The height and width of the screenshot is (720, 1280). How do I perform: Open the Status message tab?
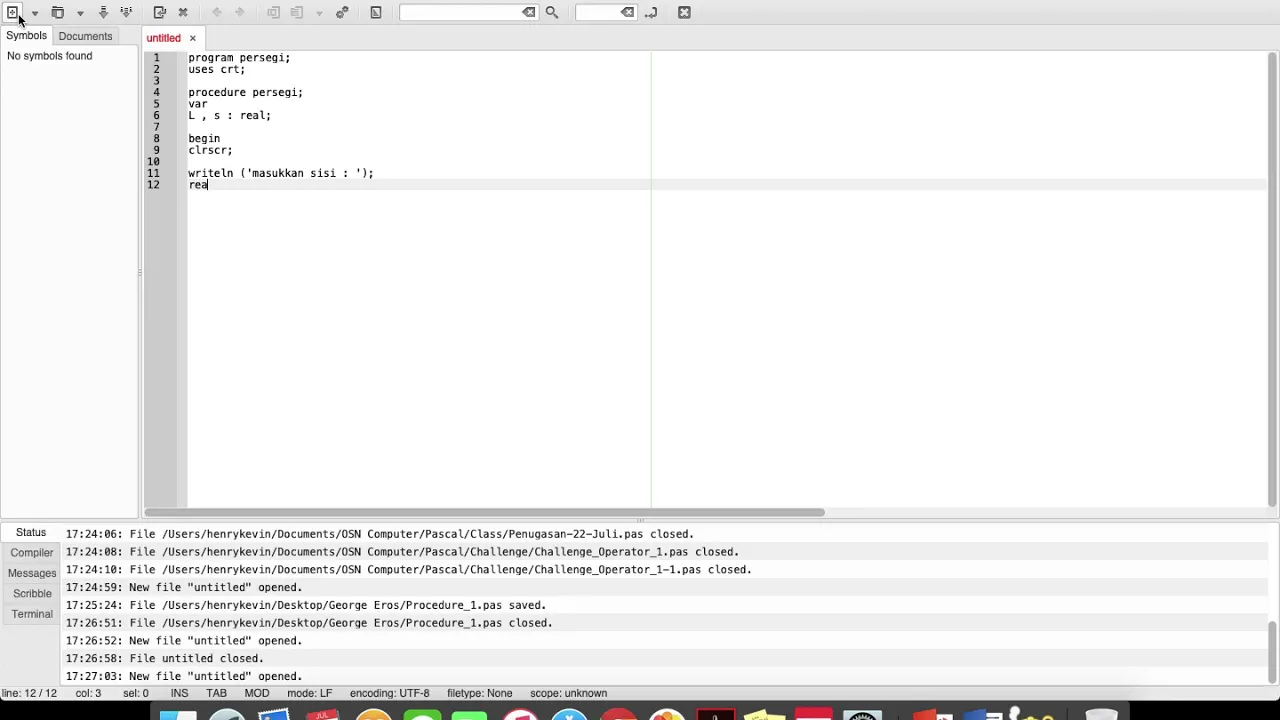31,533
